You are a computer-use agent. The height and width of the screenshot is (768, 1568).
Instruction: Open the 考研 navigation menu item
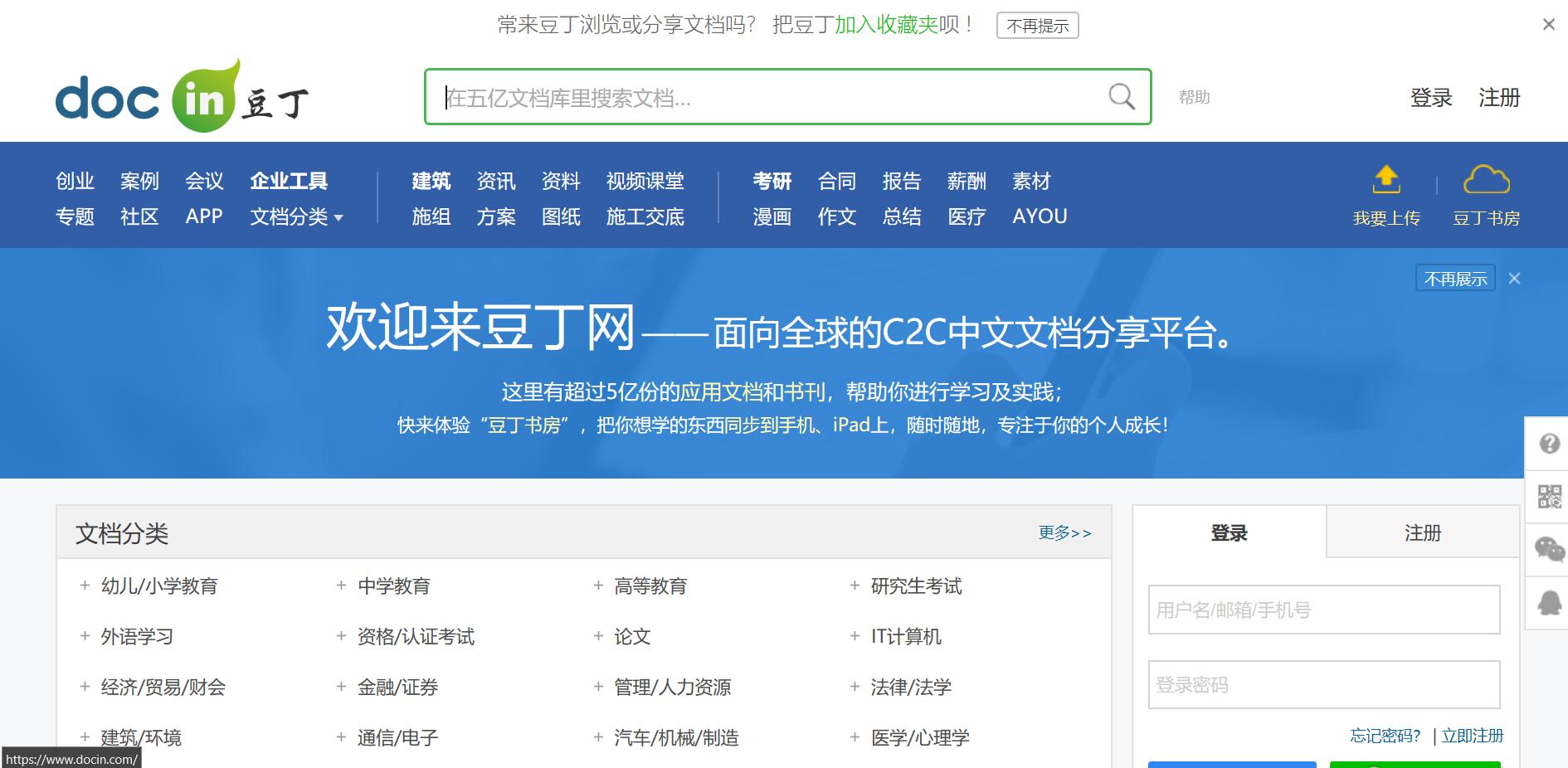pos(772,181)
